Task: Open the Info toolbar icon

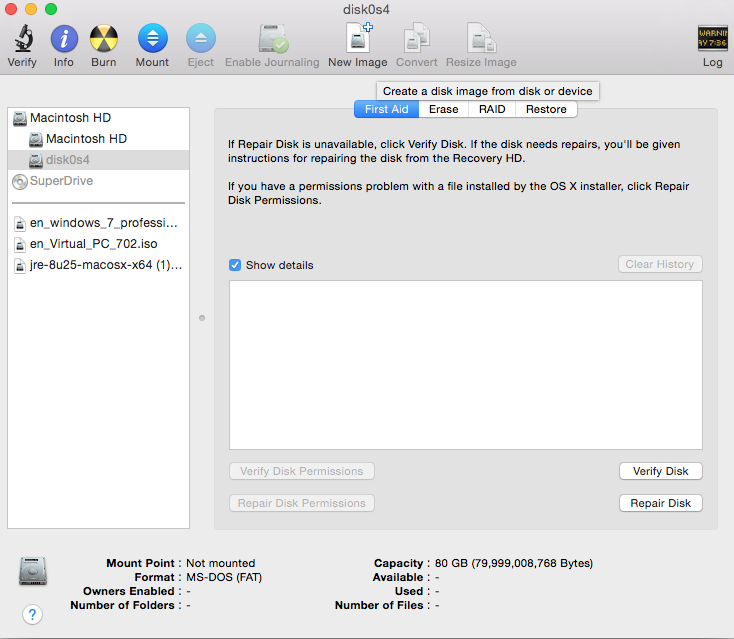Action: point(64,38)
